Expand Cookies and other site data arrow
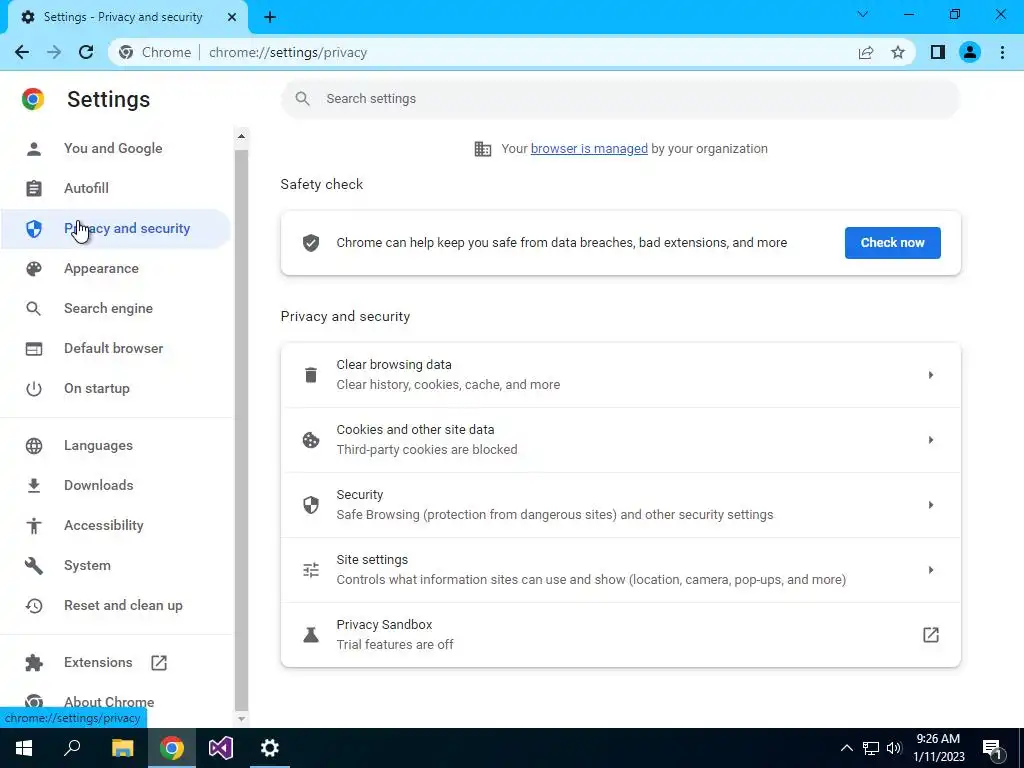The height and width of the screenshot is (768, 1024). tap(931, 440)
